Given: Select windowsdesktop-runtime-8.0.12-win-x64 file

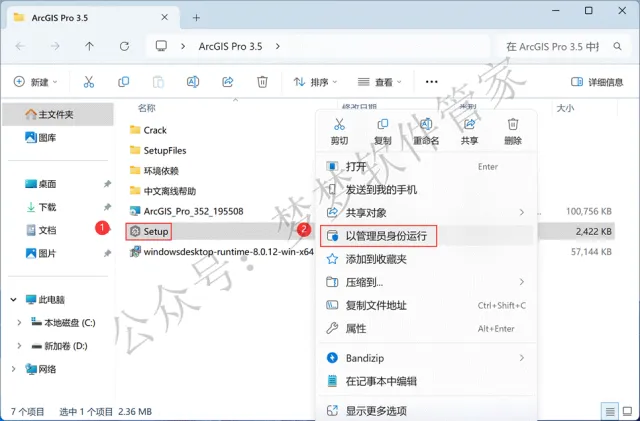Looking at the screenshot, I should coord(222,252).
